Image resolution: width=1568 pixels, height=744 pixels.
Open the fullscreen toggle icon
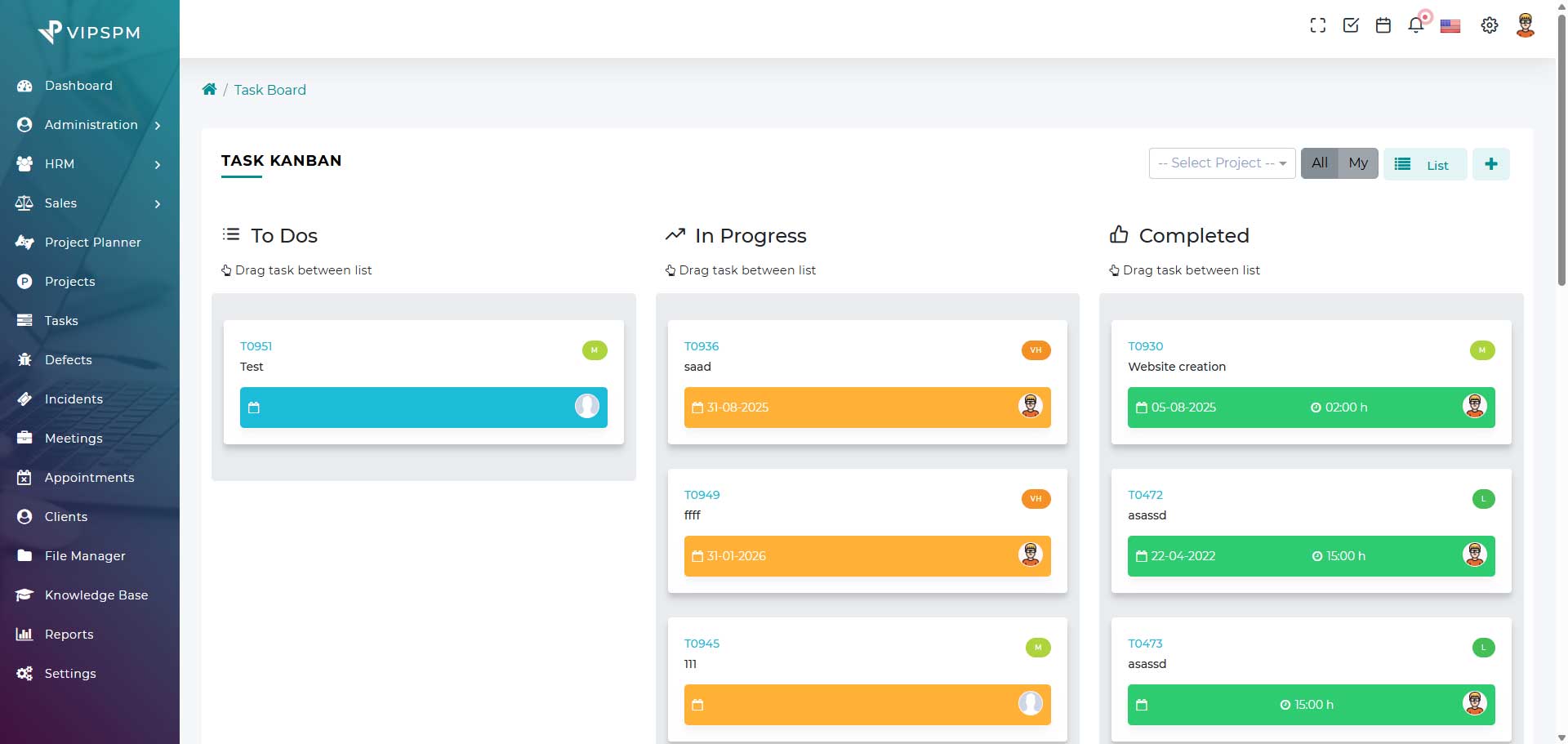pos(1318,25)
